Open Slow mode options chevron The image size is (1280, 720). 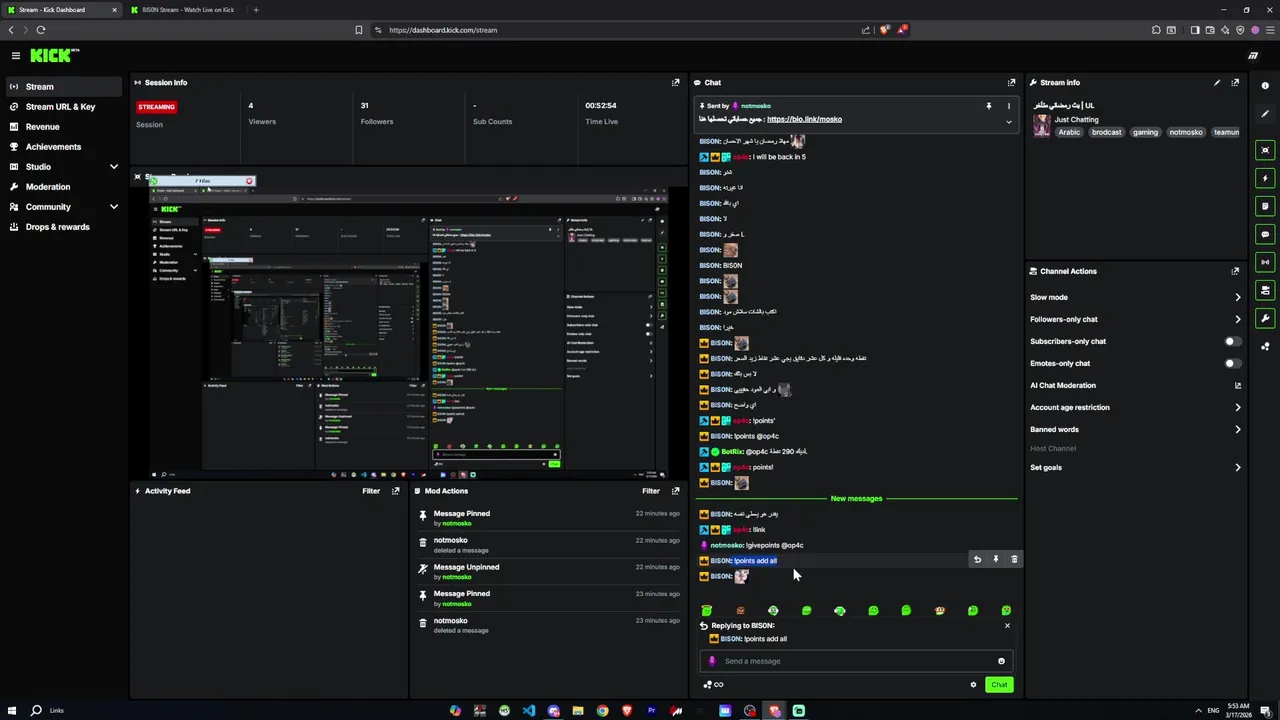tap(1237, 298)
